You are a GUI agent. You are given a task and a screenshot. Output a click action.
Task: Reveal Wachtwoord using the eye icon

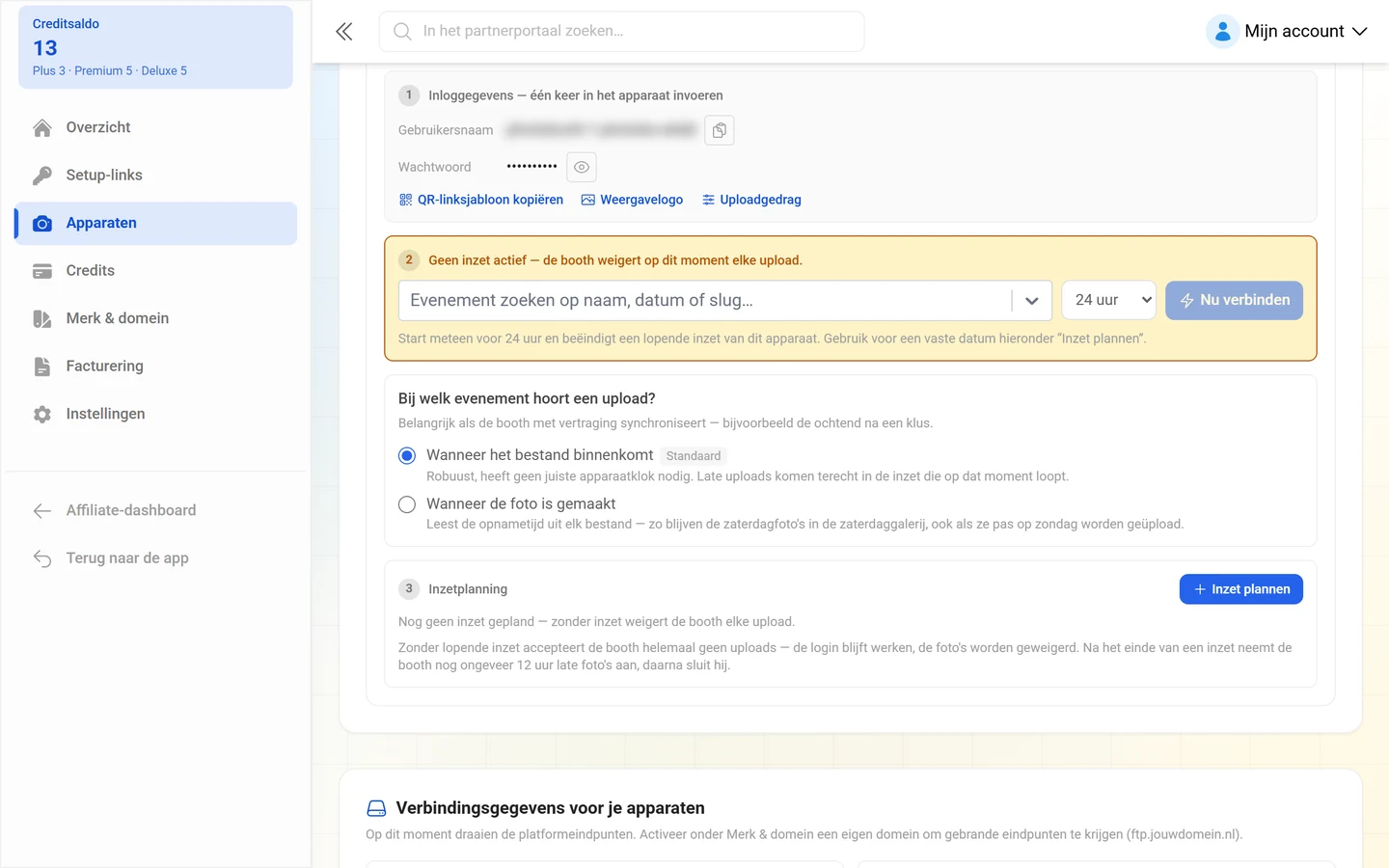point(582,167)
